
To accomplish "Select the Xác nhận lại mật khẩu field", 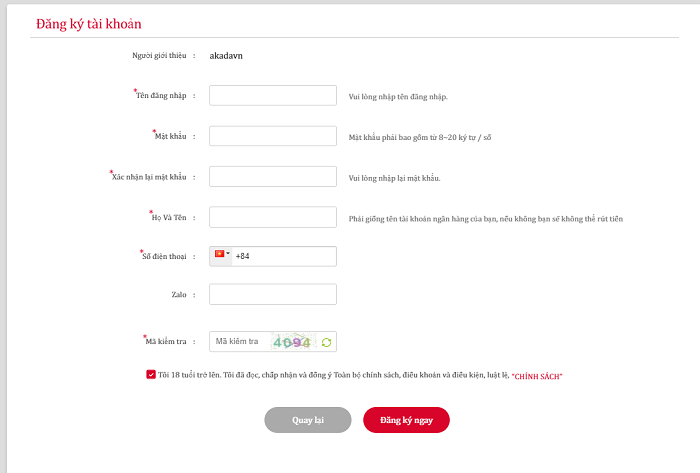I will point(272,177).
